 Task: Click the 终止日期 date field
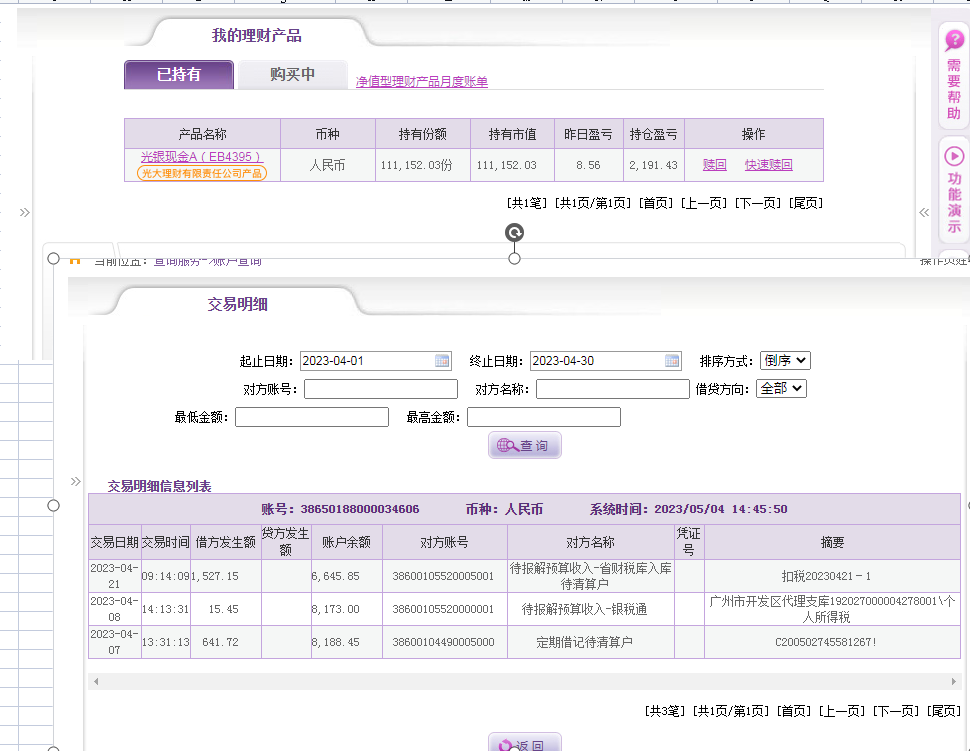(606, 361)
